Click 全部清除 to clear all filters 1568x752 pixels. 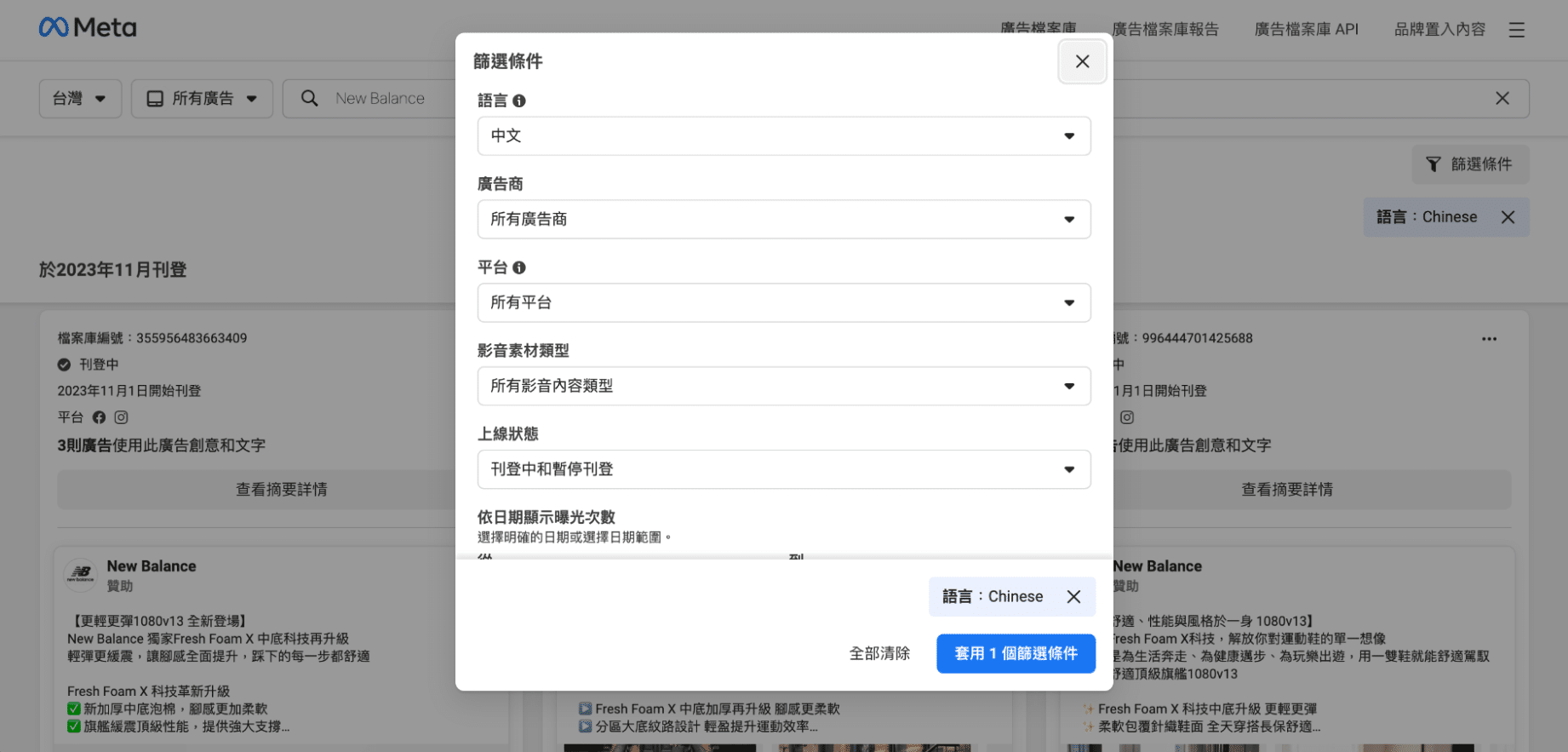[x=879, y=653]
